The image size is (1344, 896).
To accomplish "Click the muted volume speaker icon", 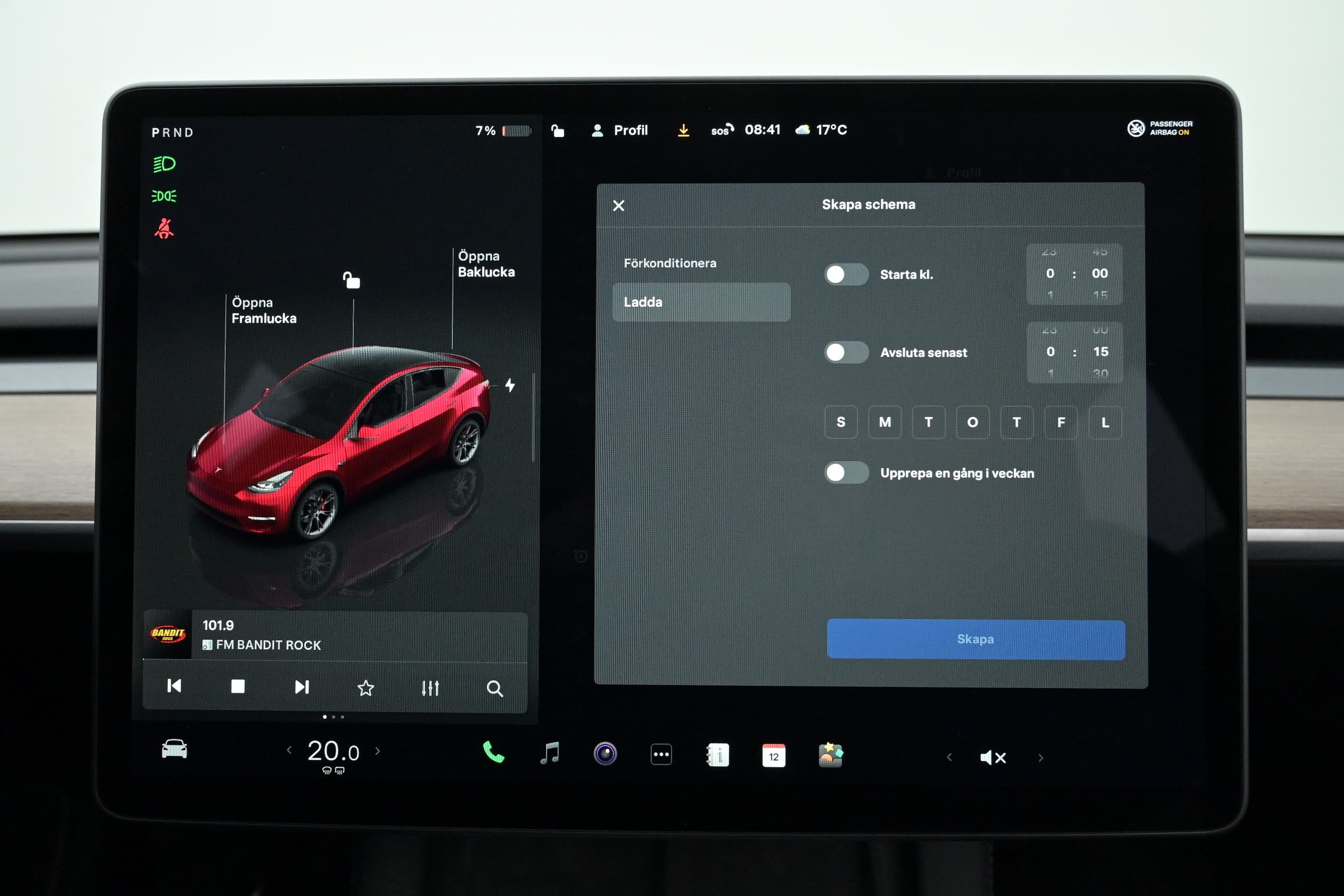I will 992,758.
